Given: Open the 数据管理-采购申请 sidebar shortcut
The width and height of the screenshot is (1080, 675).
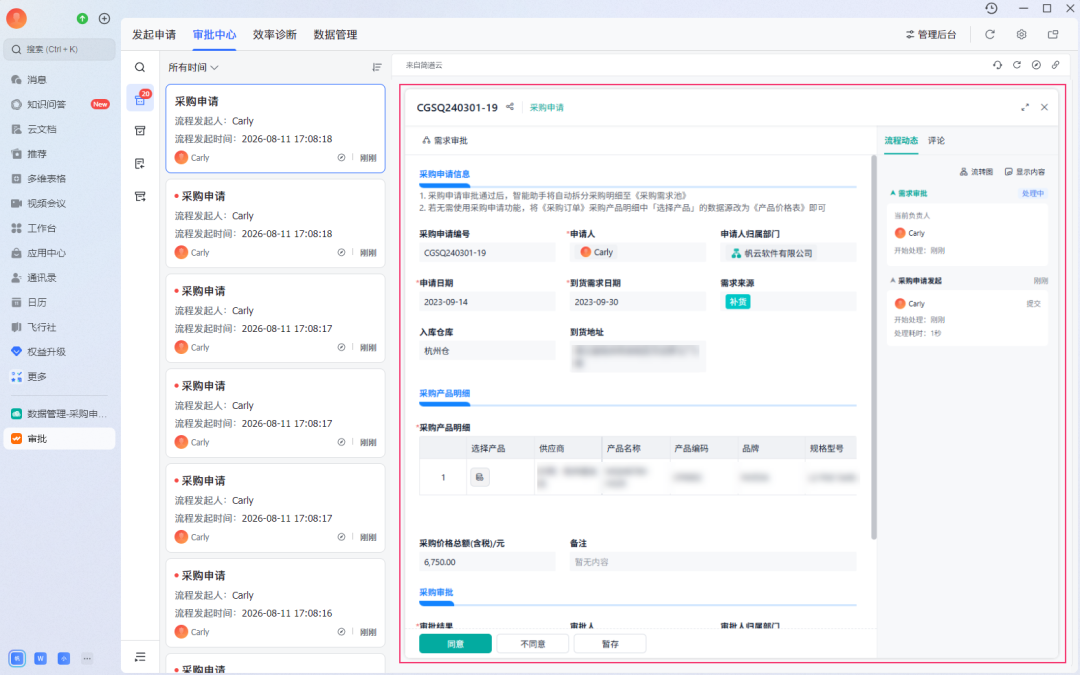Looking at the screenshot, I should 59,414.
